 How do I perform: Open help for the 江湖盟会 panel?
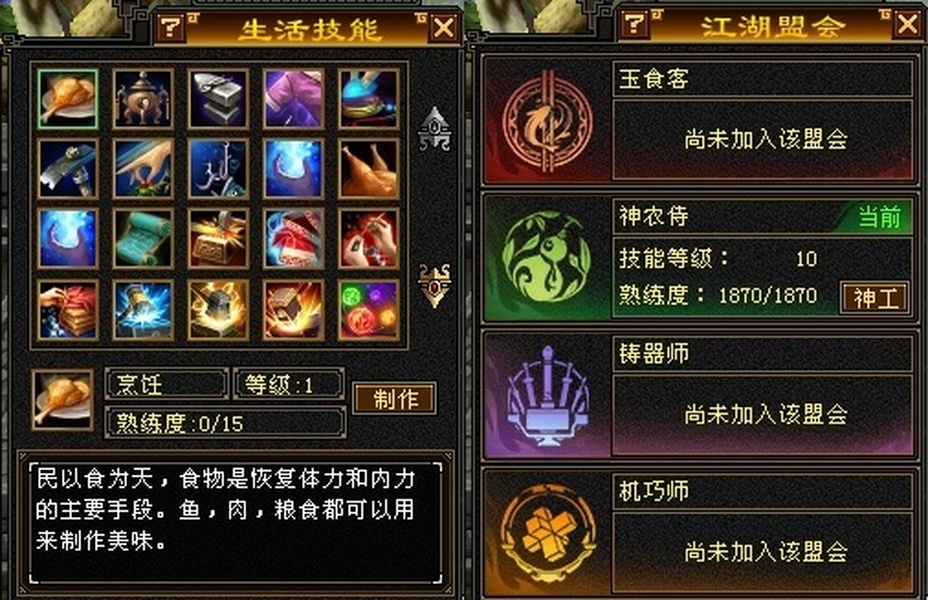coord(634,24)
